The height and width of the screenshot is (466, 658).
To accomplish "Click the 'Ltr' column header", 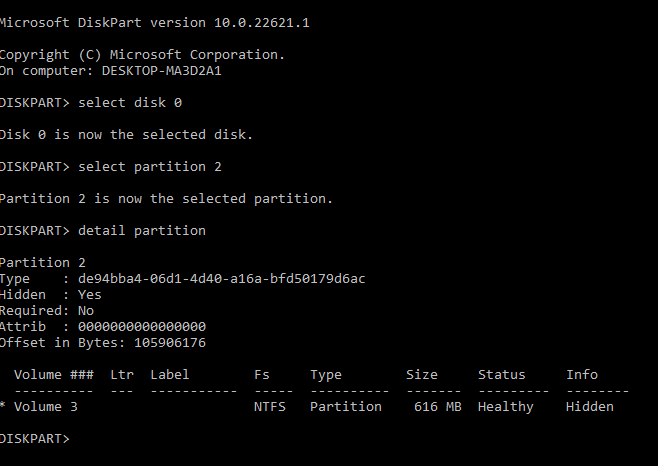I will [122, 375].
